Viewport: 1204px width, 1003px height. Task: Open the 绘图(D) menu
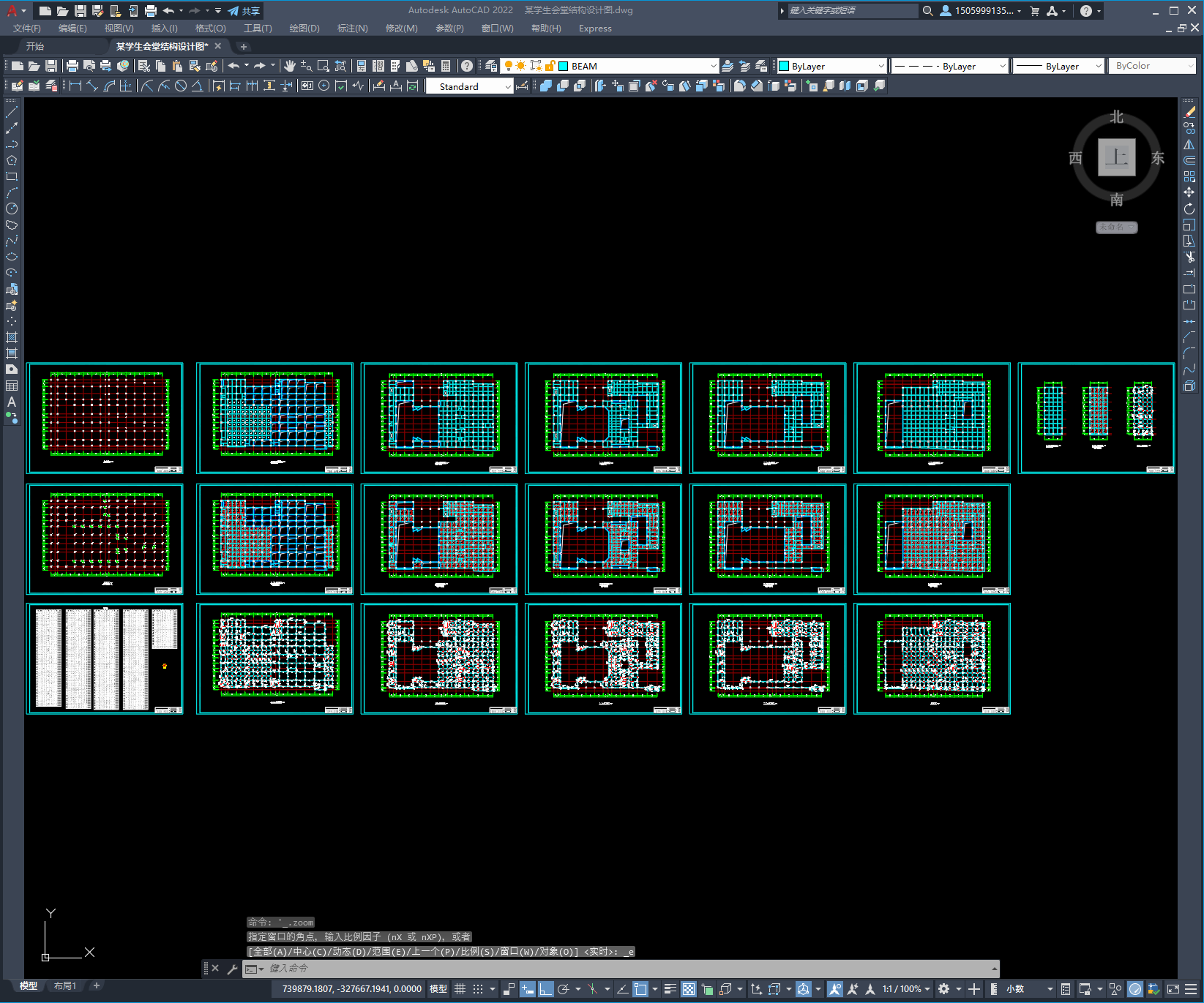[x=304, y=29]
